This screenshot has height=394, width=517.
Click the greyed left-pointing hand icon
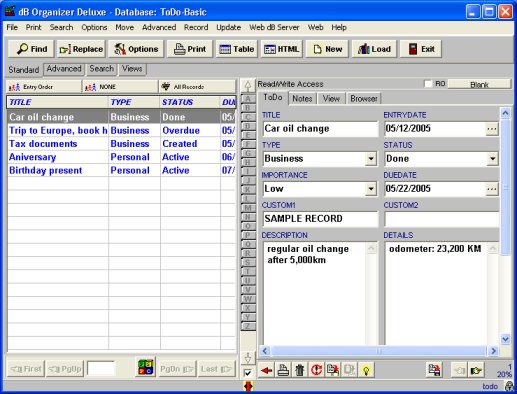click(x=459, y=370)
